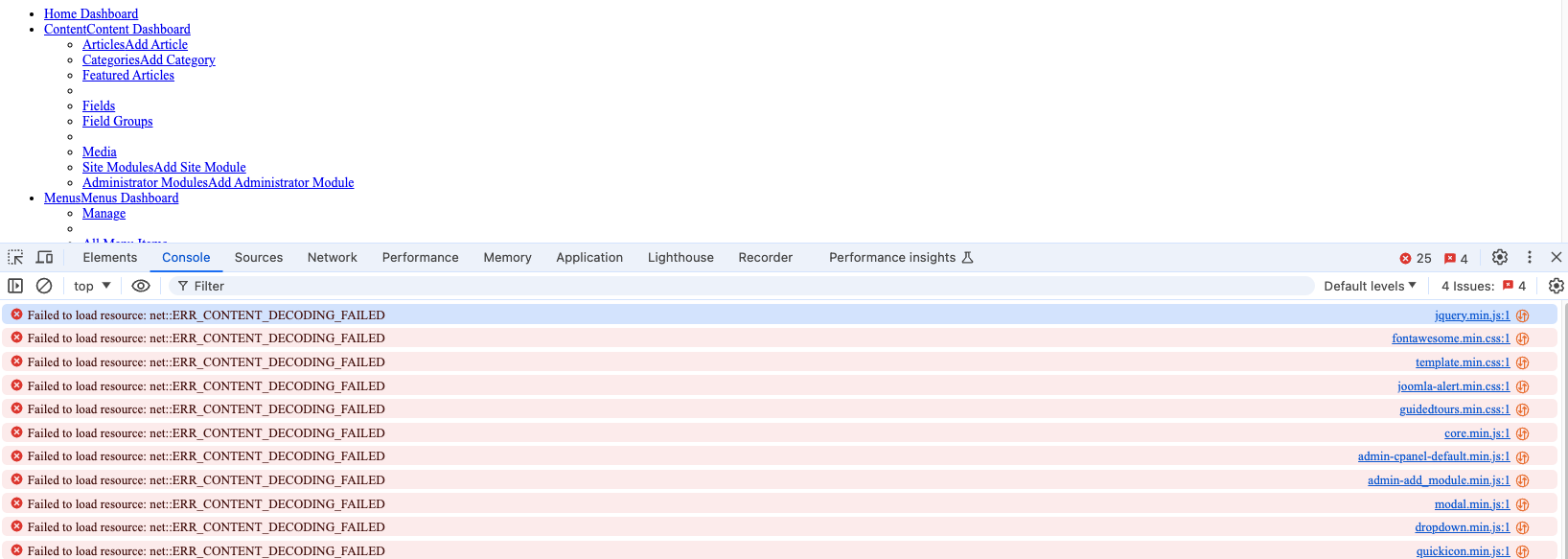This screenshot has height=559, width=1568.
Task: Click the AI assist icon in guidedtours.min.css row
Action: coord(1523,409)
